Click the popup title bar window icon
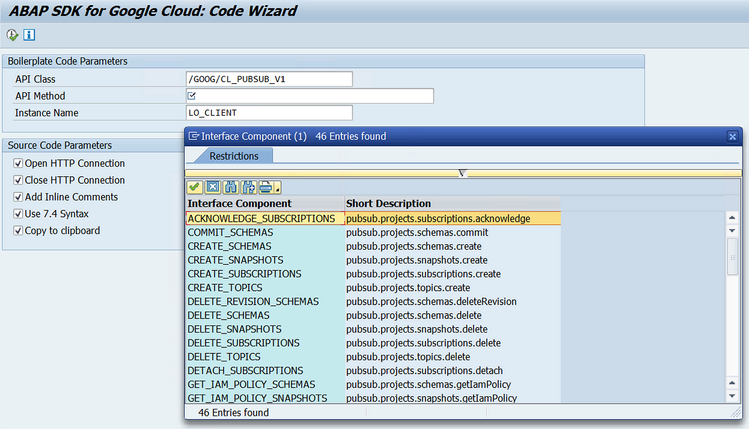Image resolution: width=749 pixels, height=429 pixels. (193, 136)
